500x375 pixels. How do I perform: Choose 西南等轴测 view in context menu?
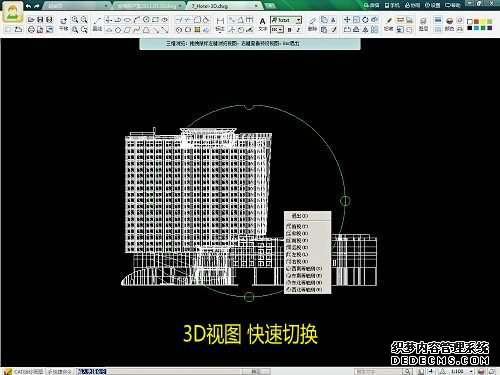(x=308, y=268)
